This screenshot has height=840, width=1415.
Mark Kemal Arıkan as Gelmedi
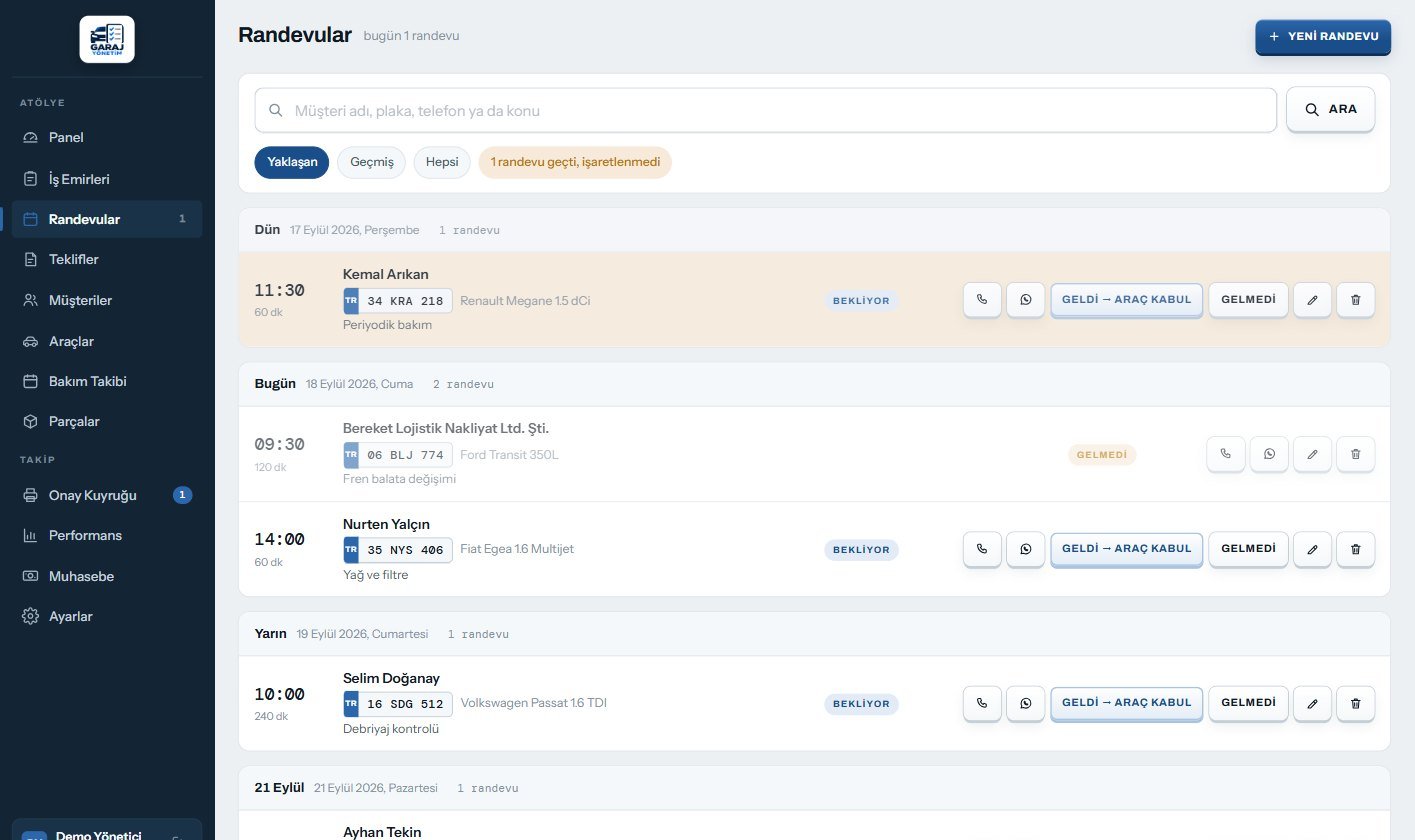point(1248,300)
